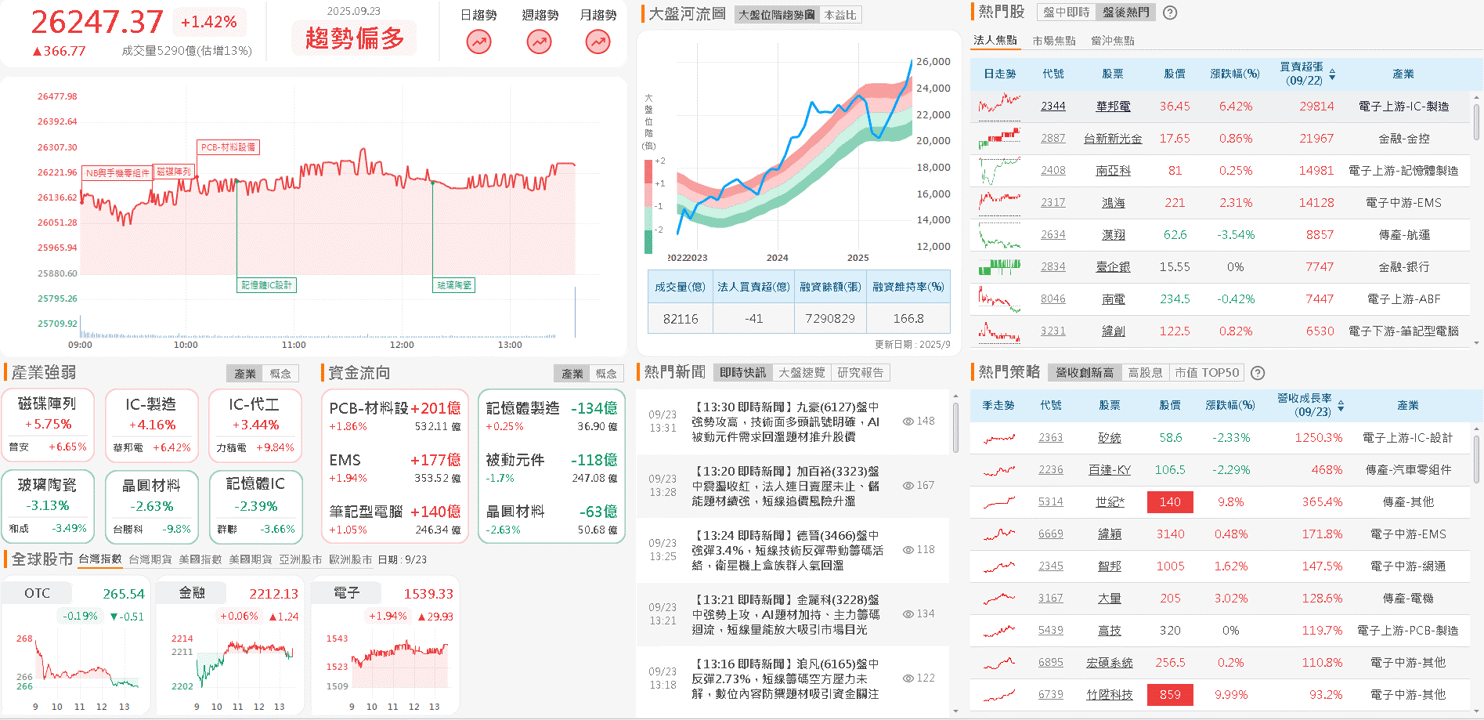Switch 資金流向 panel to 產業
Viewport: 1484px width, 720px height.
coord(572,373)
